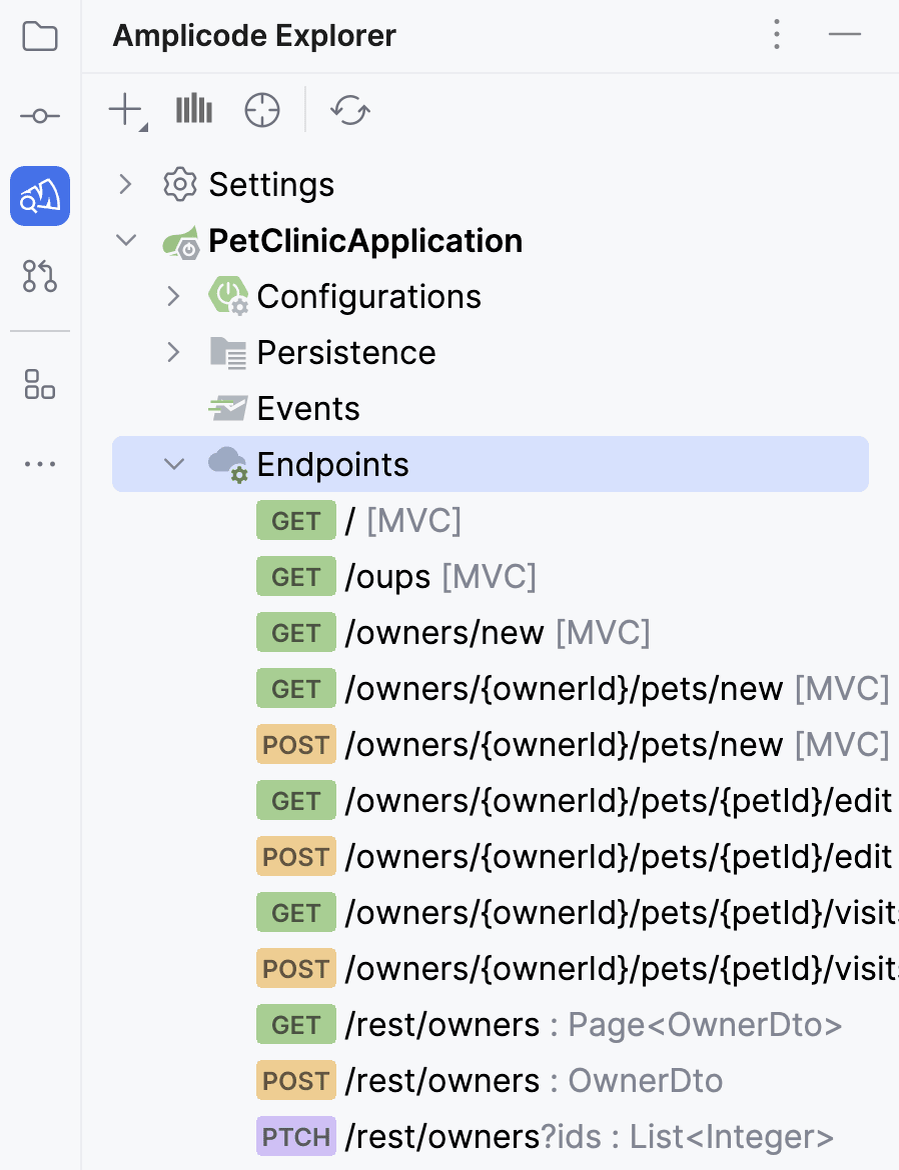
Task: Open the Pull Requests tool window
Action: 40,275
